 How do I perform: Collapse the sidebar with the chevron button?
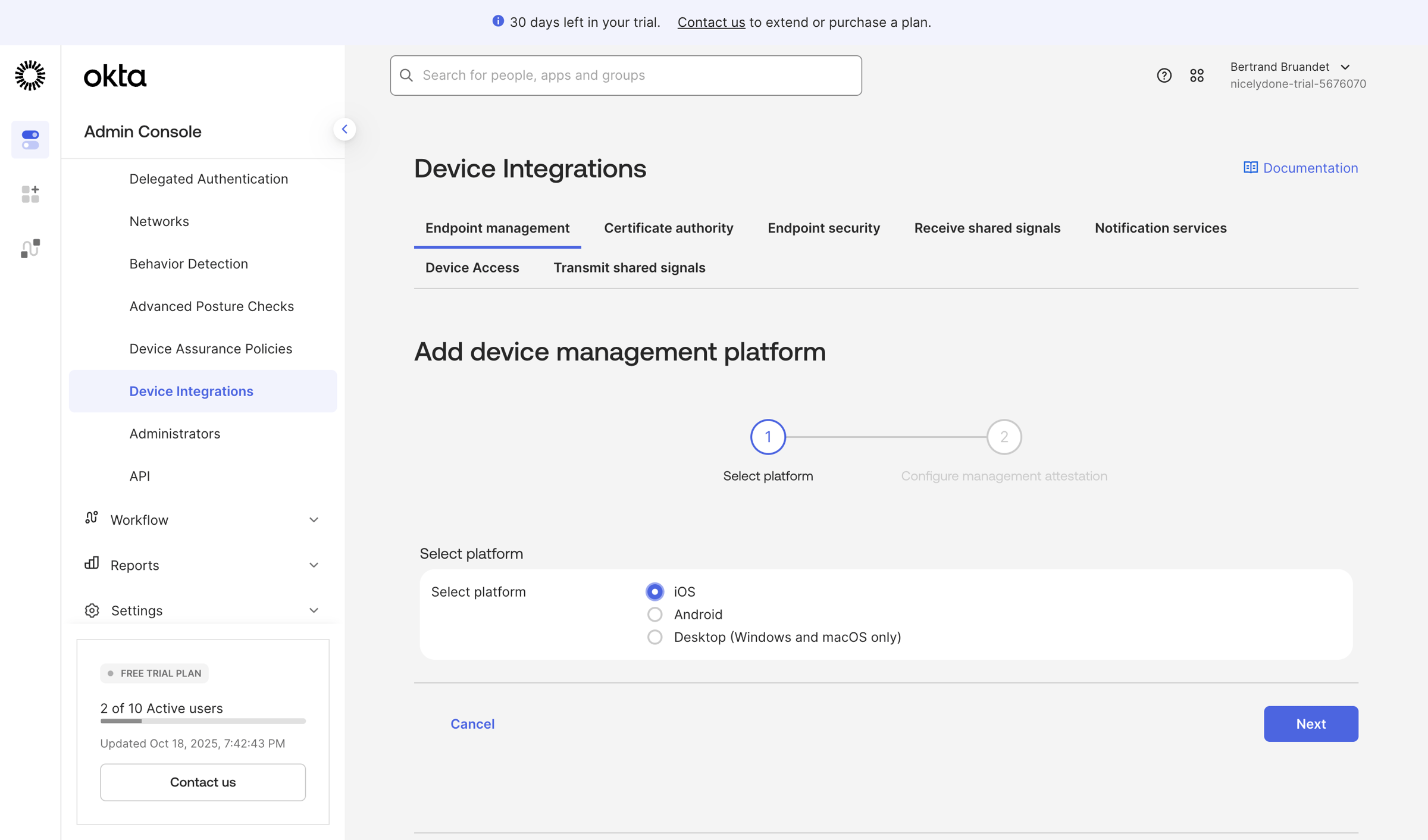[x=345, y=129]
